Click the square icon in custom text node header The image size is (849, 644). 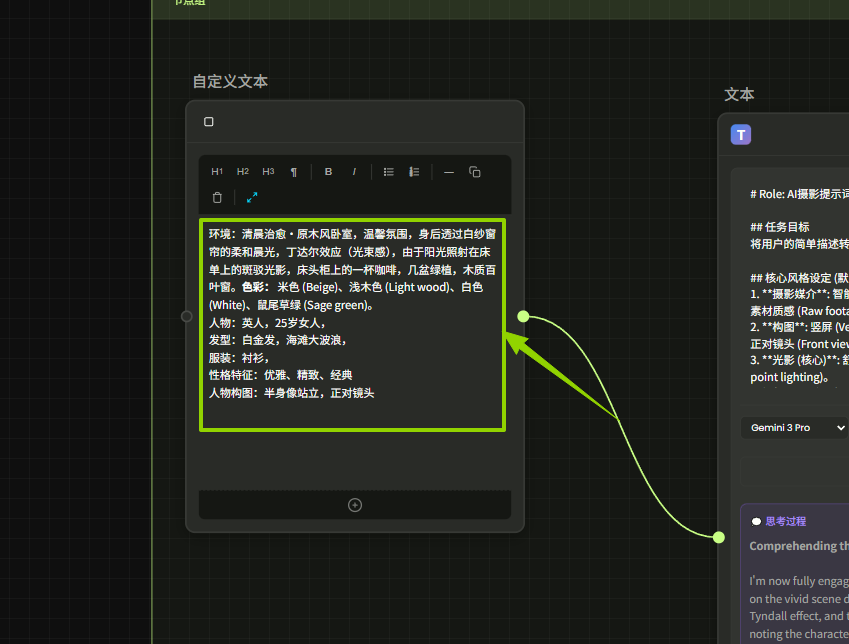click(x=209, y=122)
